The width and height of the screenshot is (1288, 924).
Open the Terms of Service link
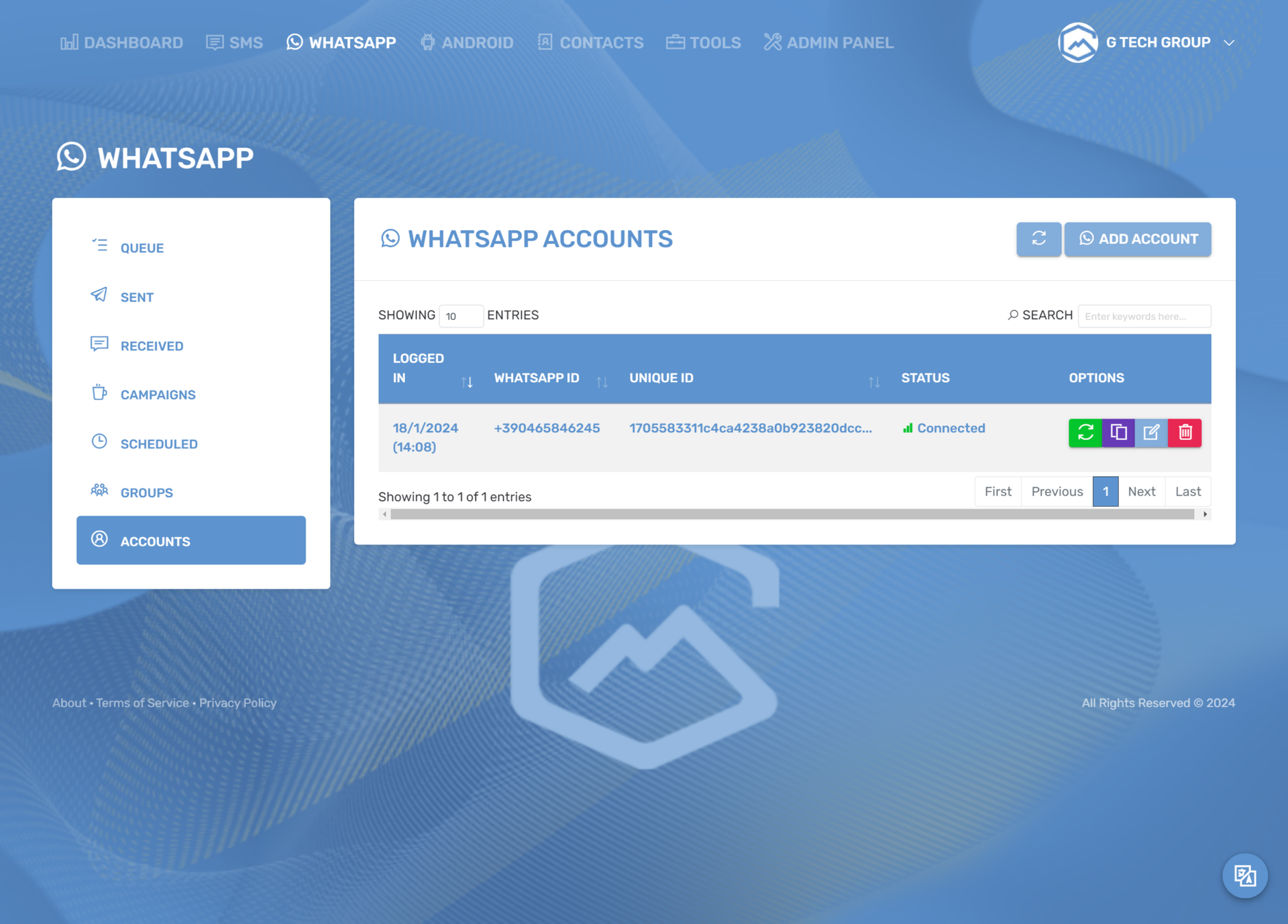142,703
